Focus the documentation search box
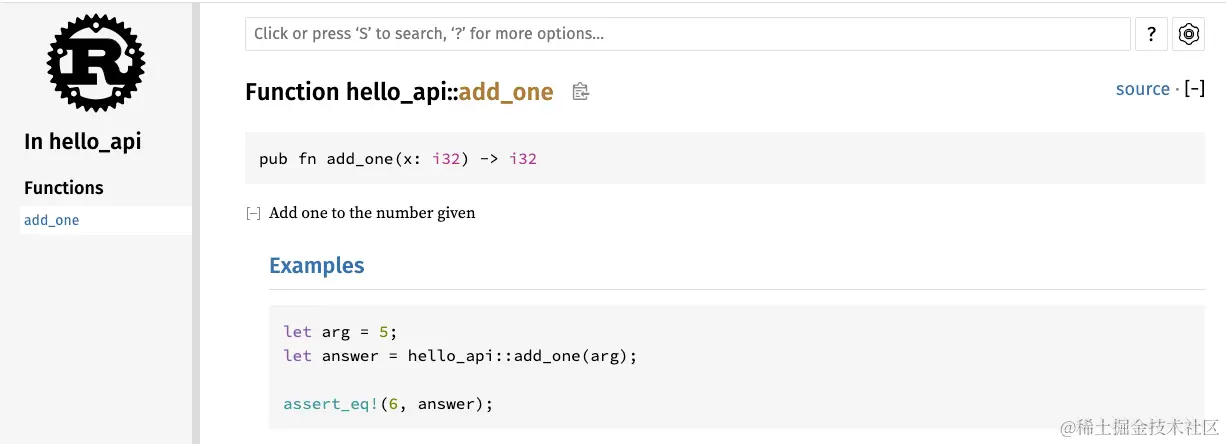This screenshot has width=1226, height=444. pos(687,34)
